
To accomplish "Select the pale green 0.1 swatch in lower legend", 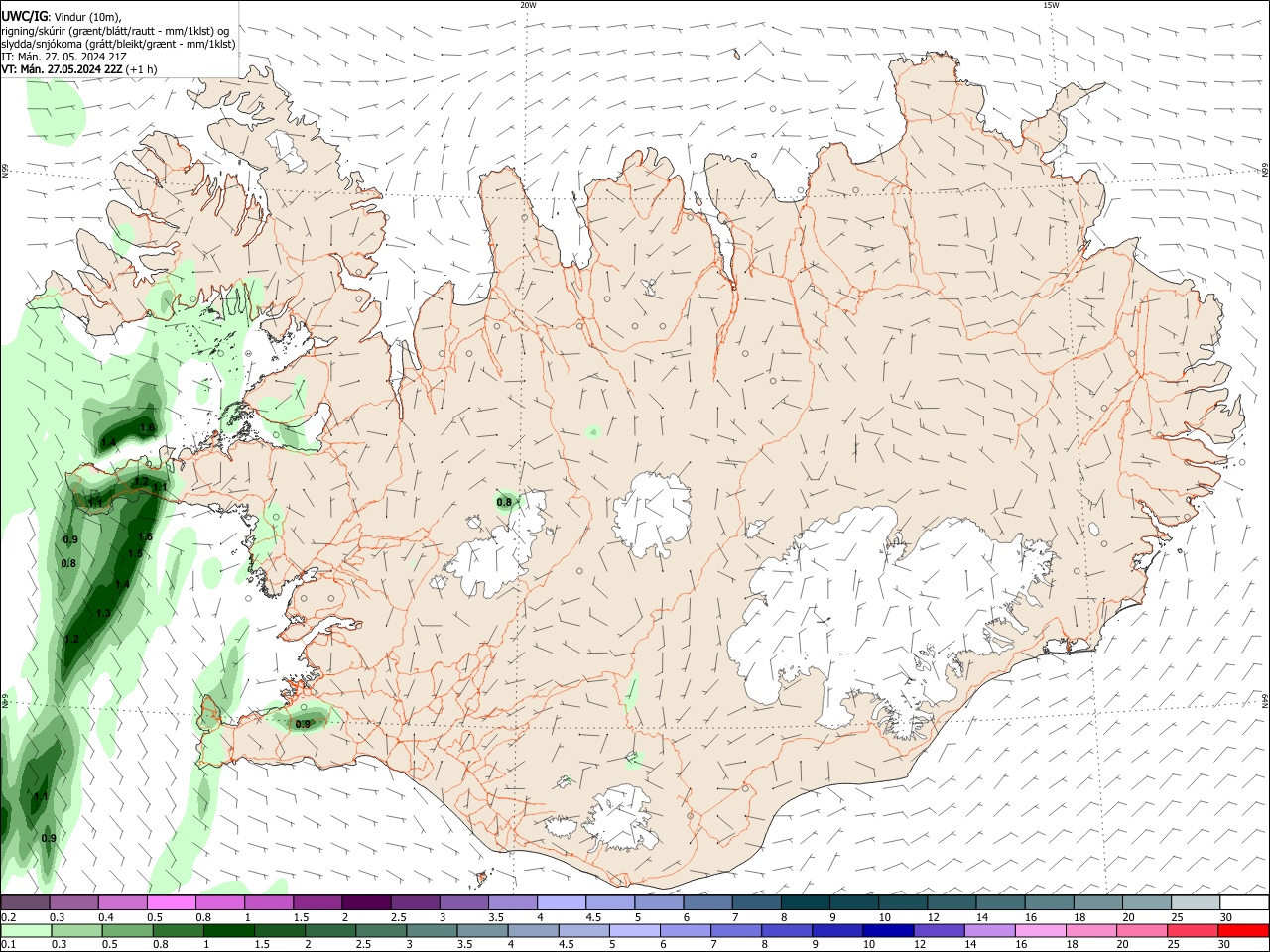I will (x=26, y=930).
